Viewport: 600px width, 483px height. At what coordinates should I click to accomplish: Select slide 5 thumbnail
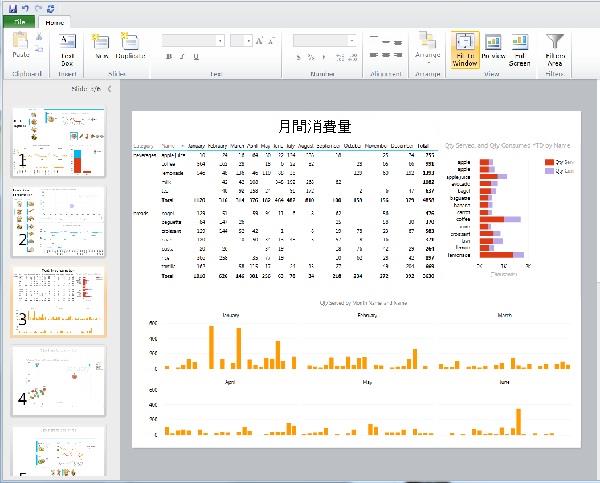(58, 451)
